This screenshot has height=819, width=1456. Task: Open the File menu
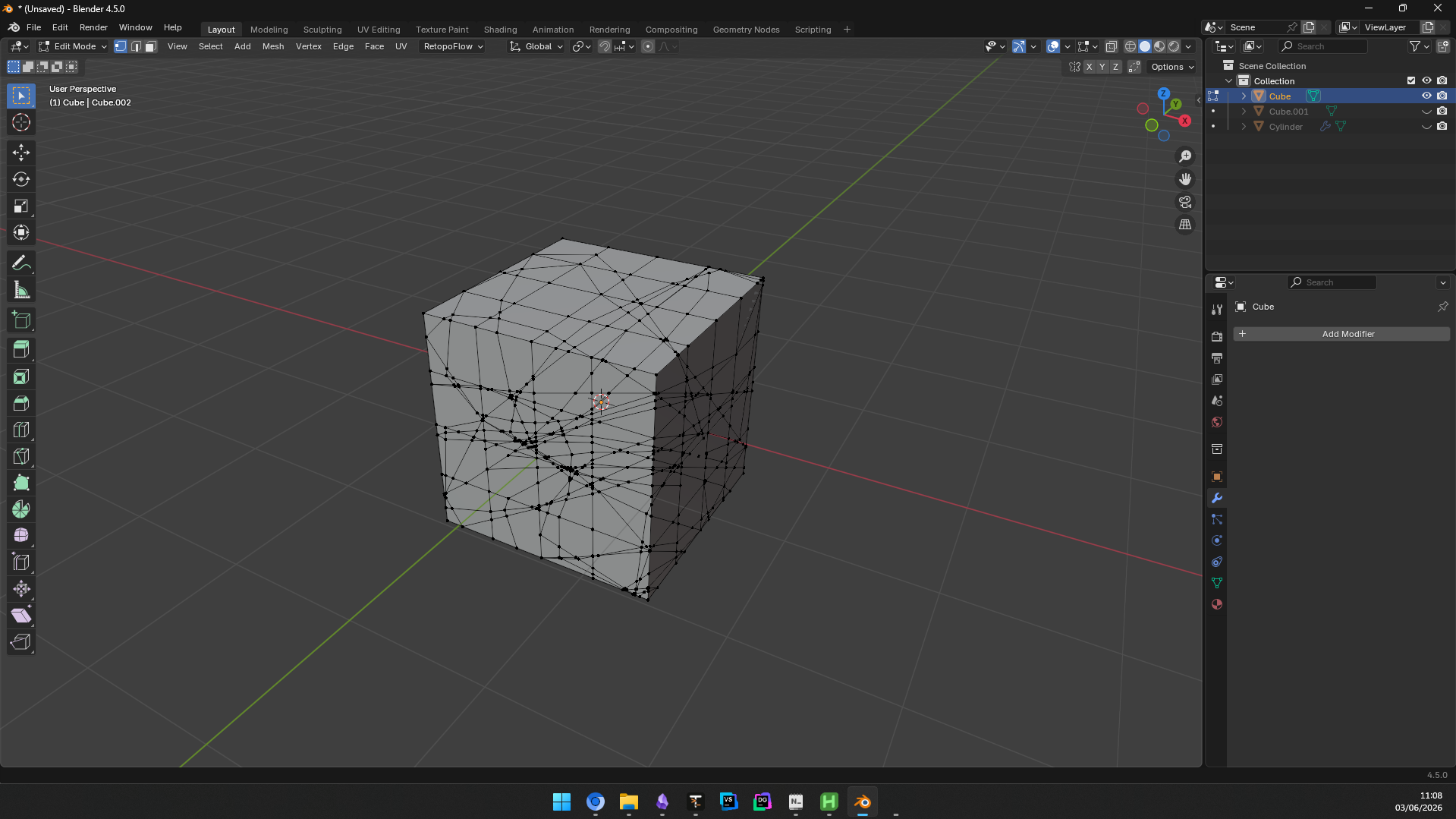pyautogui.click(x=33, y=27)
